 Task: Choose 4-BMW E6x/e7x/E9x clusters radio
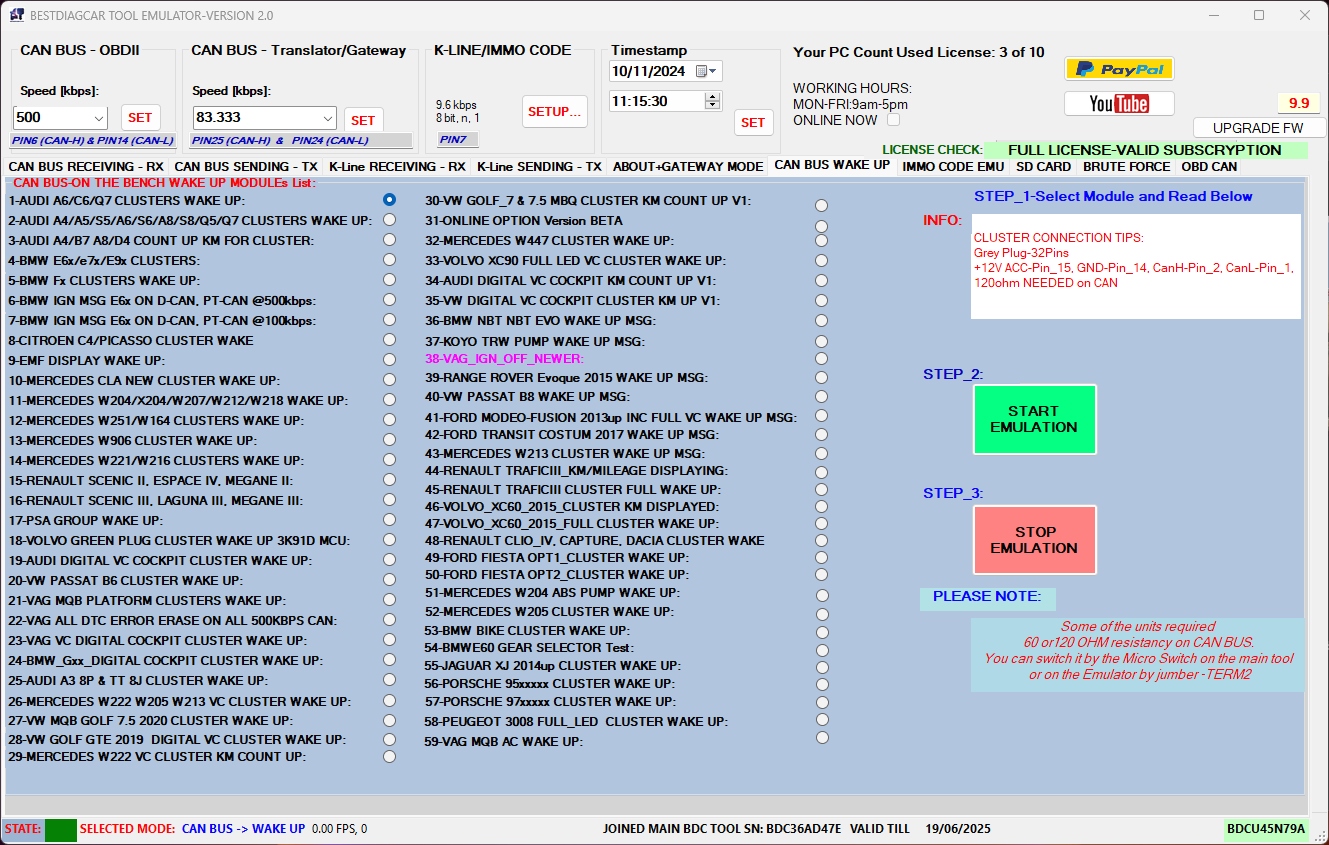pyautogui.click(x=389, y=260)
